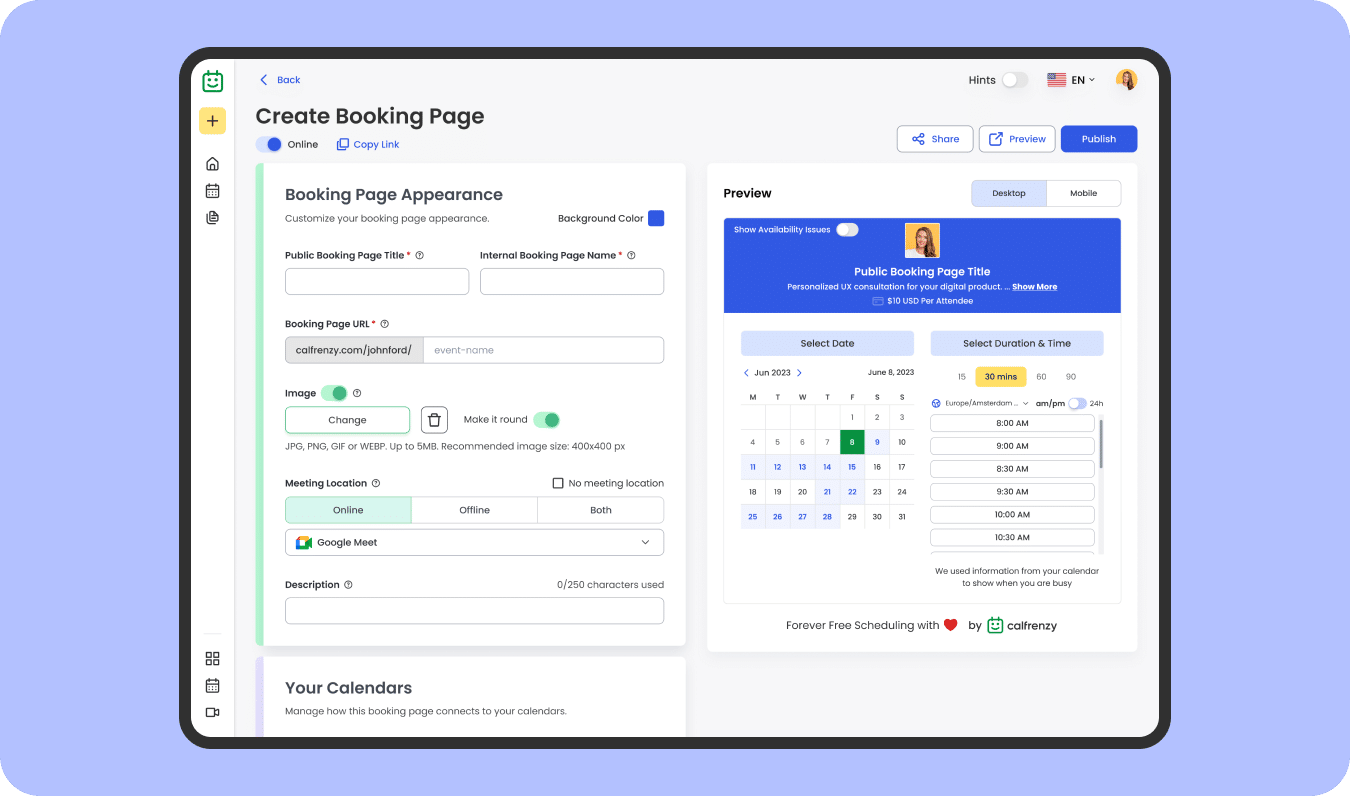The height and width of the screenshot is (796, 1350).
Task: Check the No meeting location checkbox
Action: coord(558,483)
